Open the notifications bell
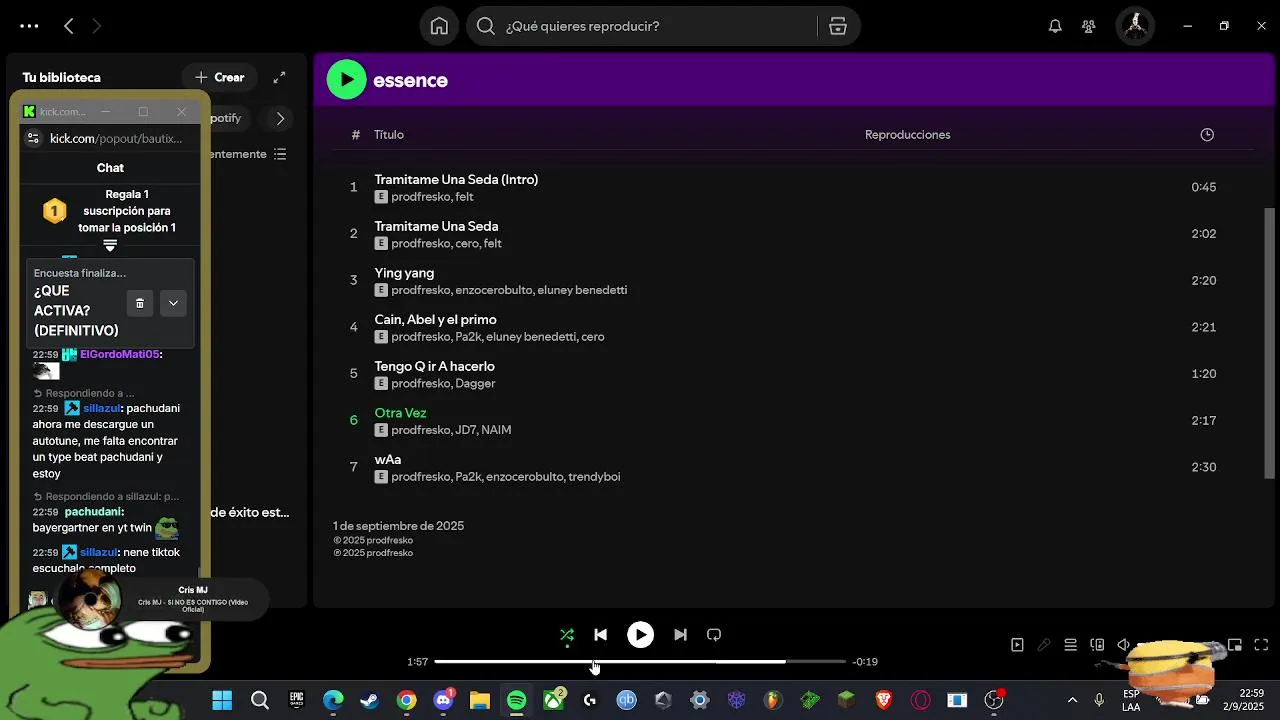 coord(1055,26)
